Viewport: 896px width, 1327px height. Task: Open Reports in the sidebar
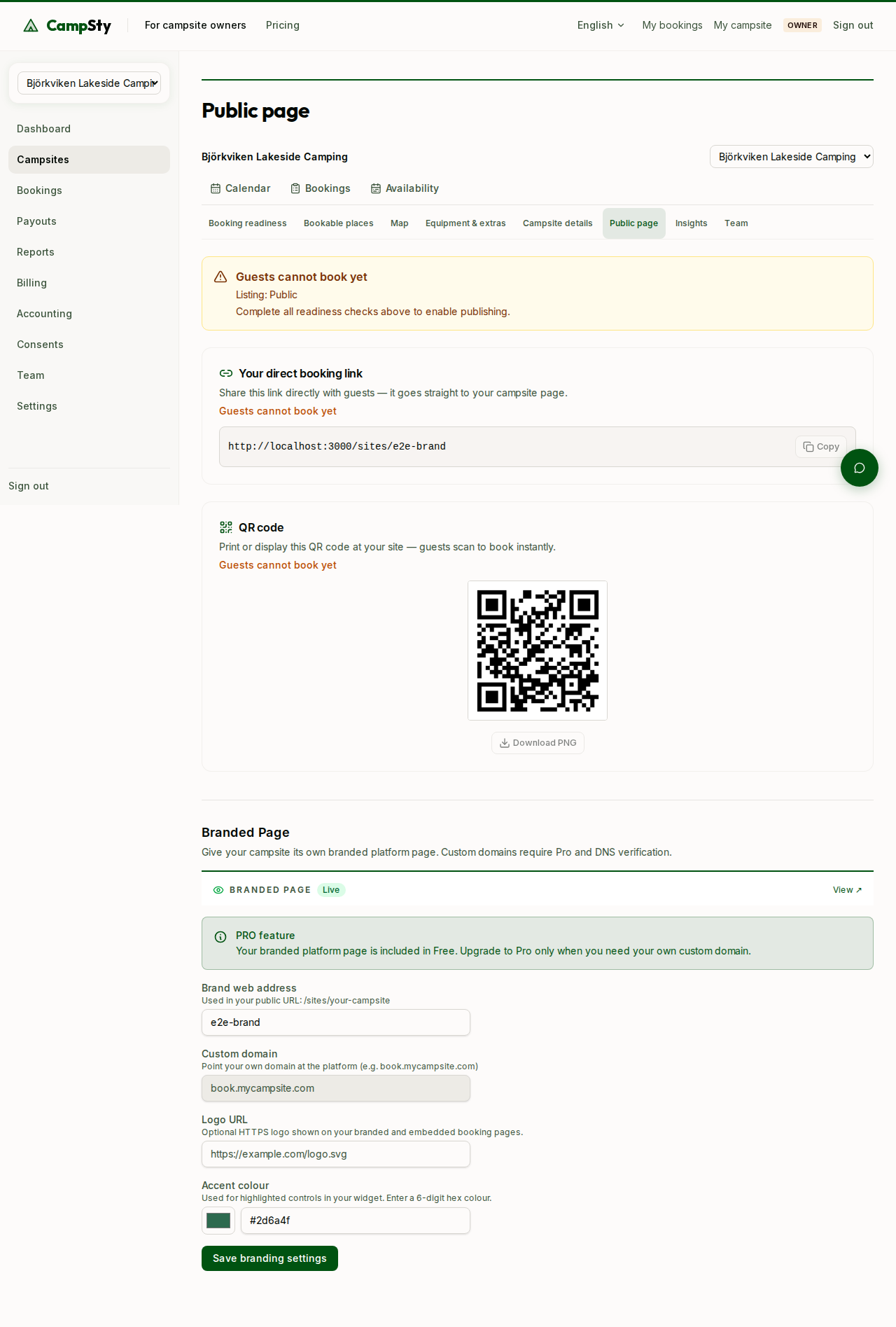89,252
